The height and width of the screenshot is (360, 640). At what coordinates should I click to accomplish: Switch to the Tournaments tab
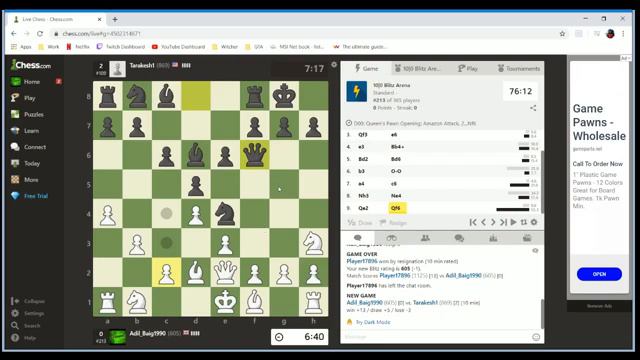click(x=518, y=69)
